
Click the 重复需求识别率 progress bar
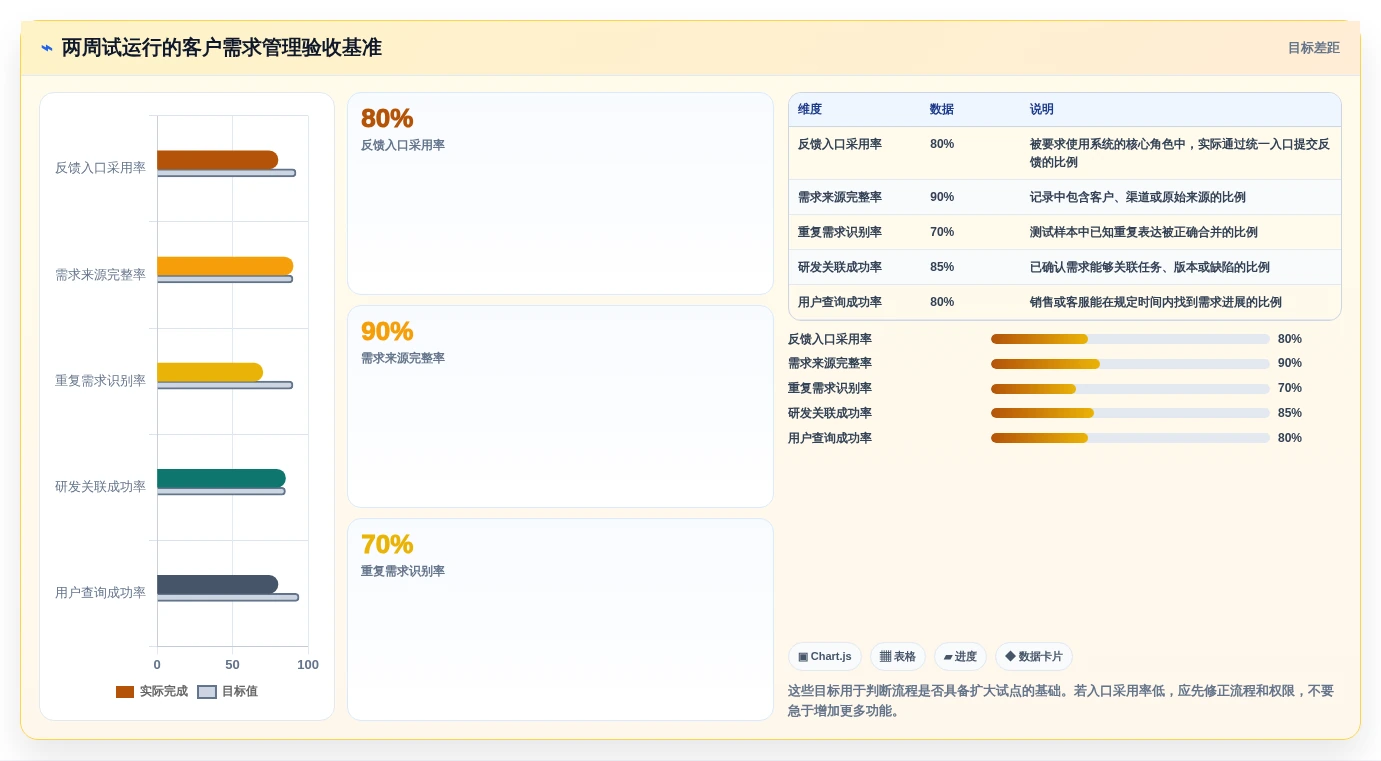coord(1130,388)
